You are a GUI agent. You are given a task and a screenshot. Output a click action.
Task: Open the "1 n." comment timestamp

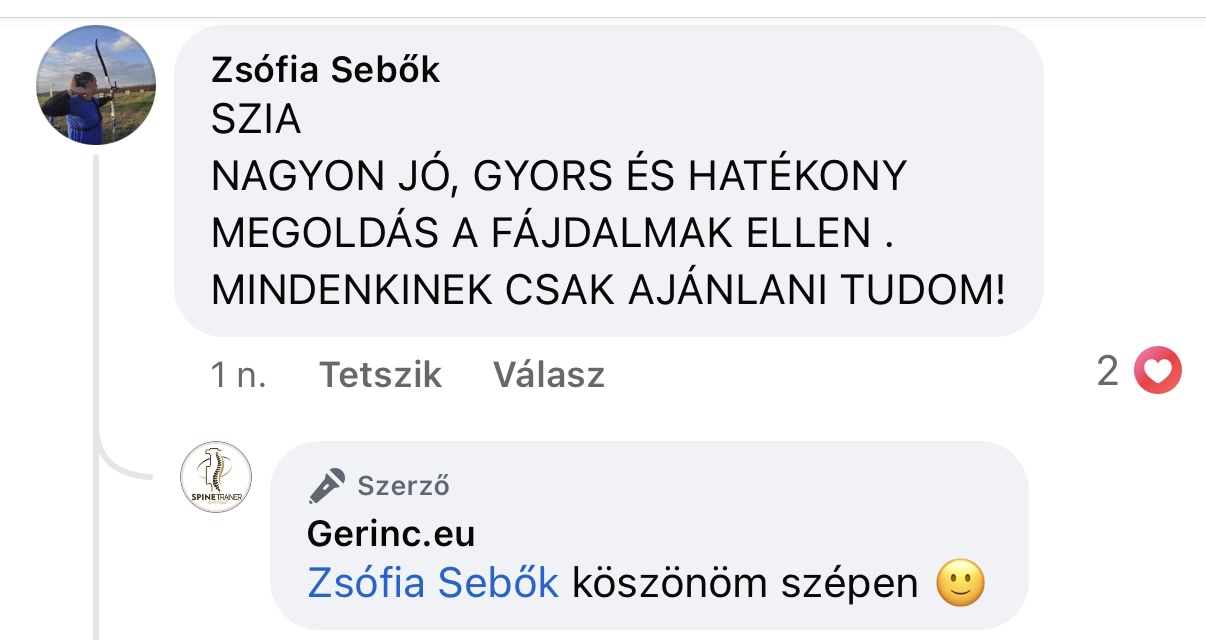pyautogui.click(x=238, y=375)
